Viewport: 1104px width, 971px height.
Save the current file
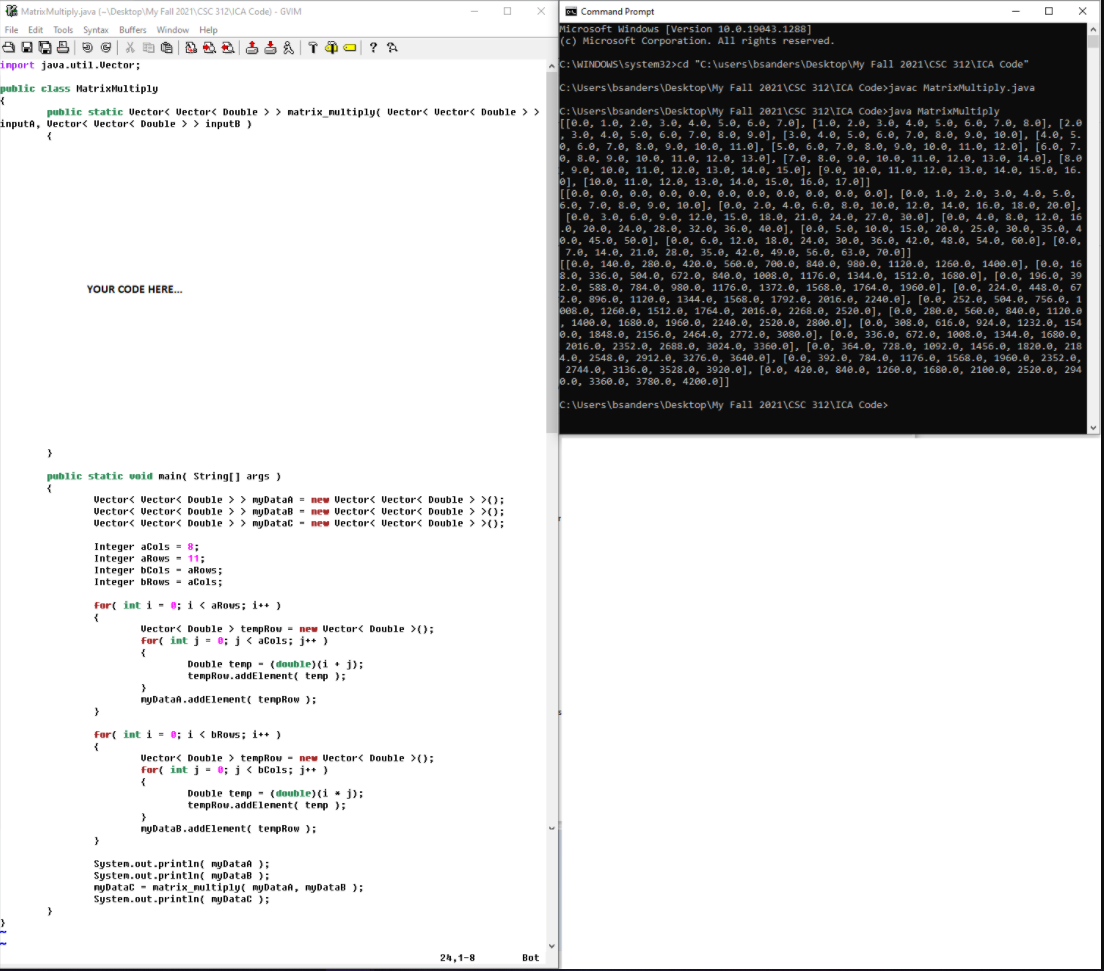27,47
